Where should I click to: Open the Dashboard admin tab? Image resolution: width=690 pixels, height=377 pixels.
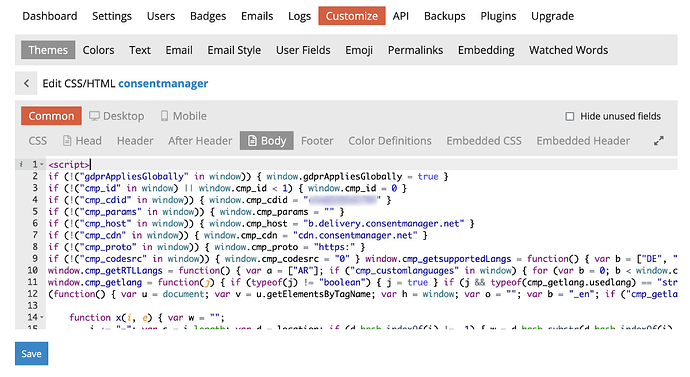click(50, 16)
